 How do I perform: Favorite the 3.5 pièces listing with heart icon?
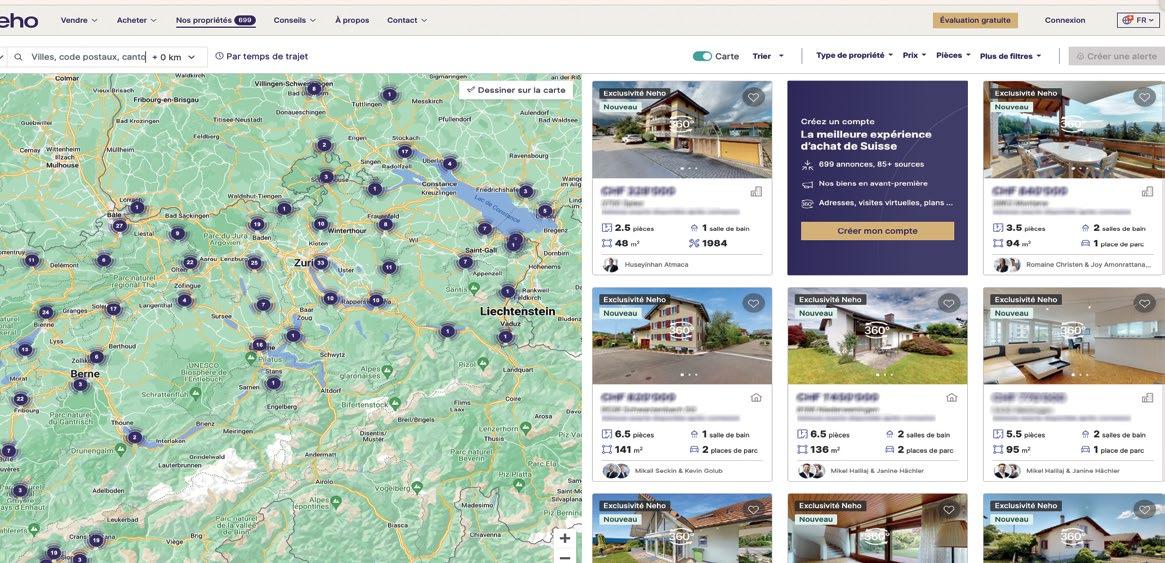point(1144,97)
